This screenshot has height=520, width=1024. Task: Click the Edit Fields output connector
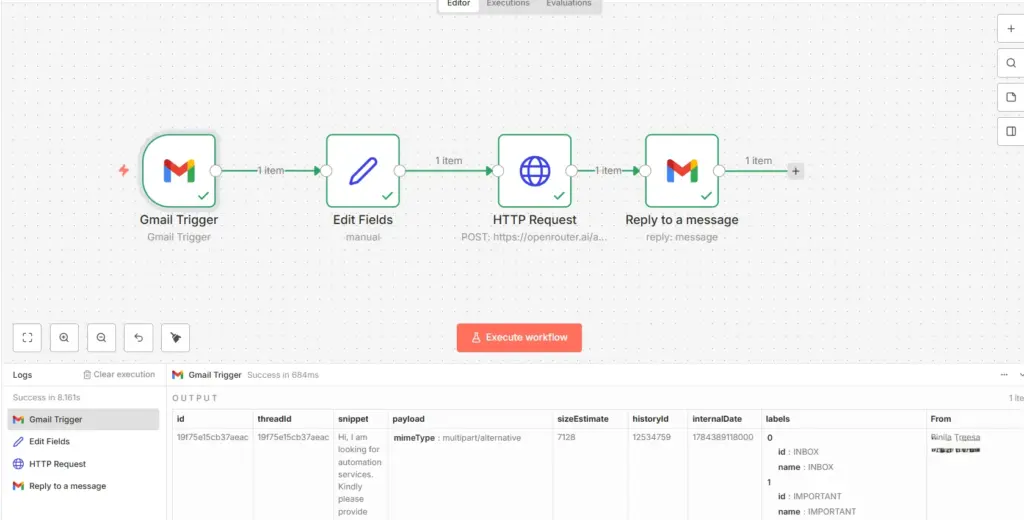[400, 171]
